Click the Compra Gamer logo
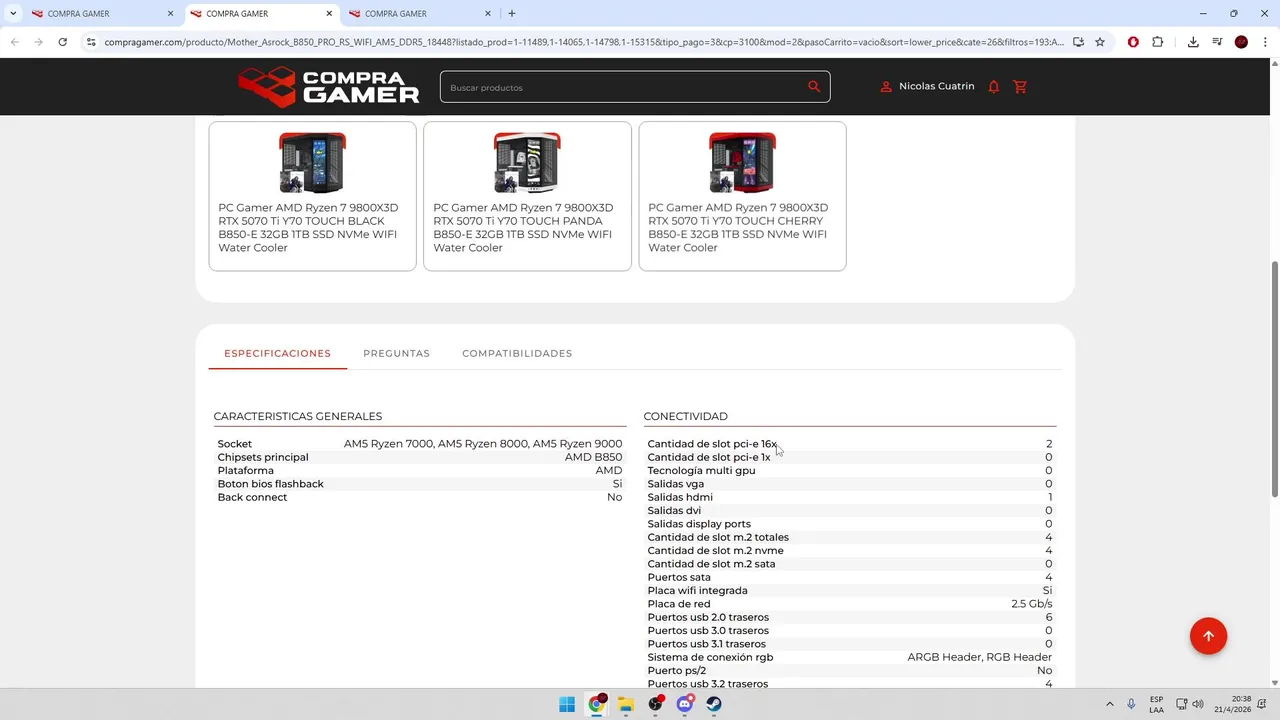The image size is (1280, 720). point(328,87)
